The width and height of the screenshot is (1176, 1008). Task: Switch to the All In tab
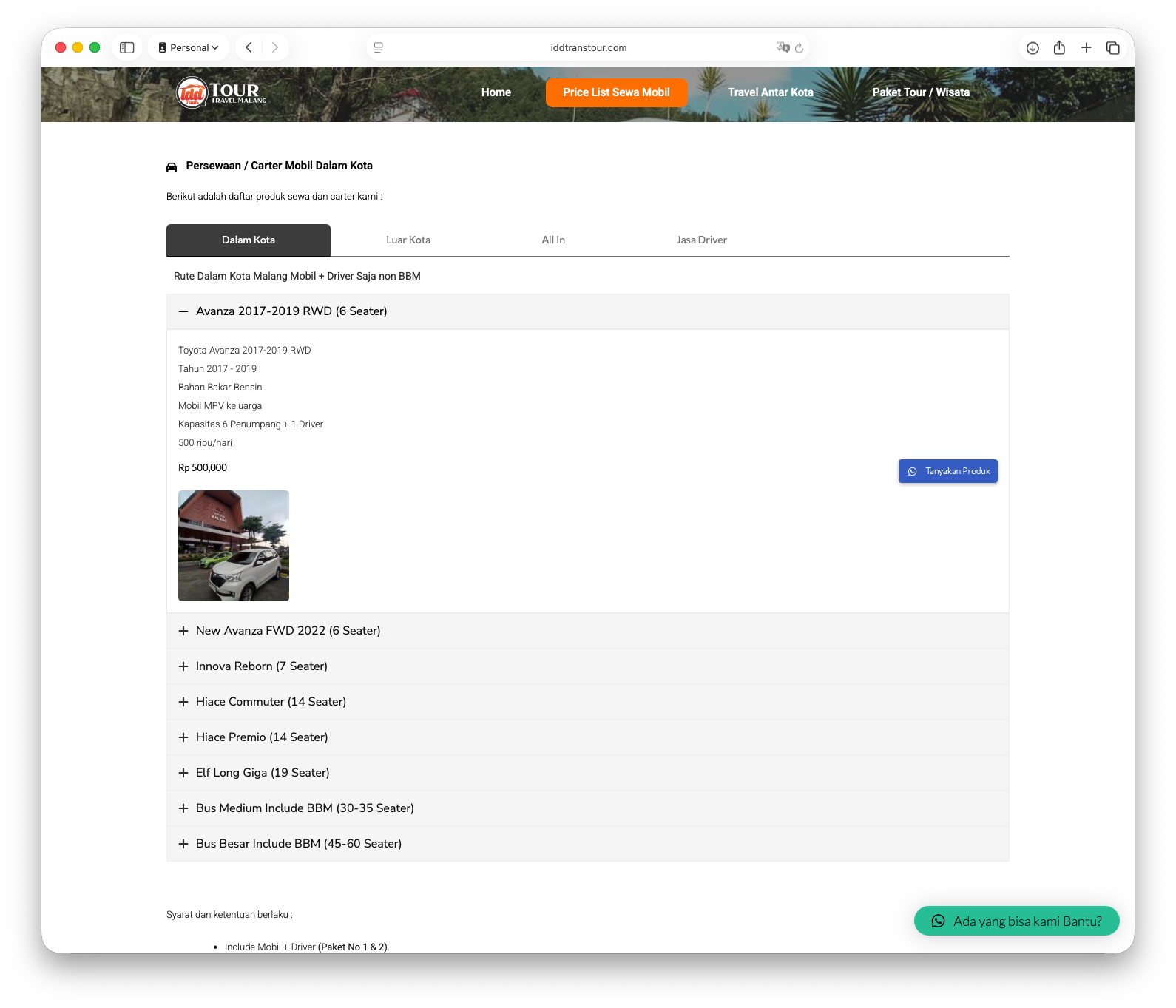tap(553, 240)
